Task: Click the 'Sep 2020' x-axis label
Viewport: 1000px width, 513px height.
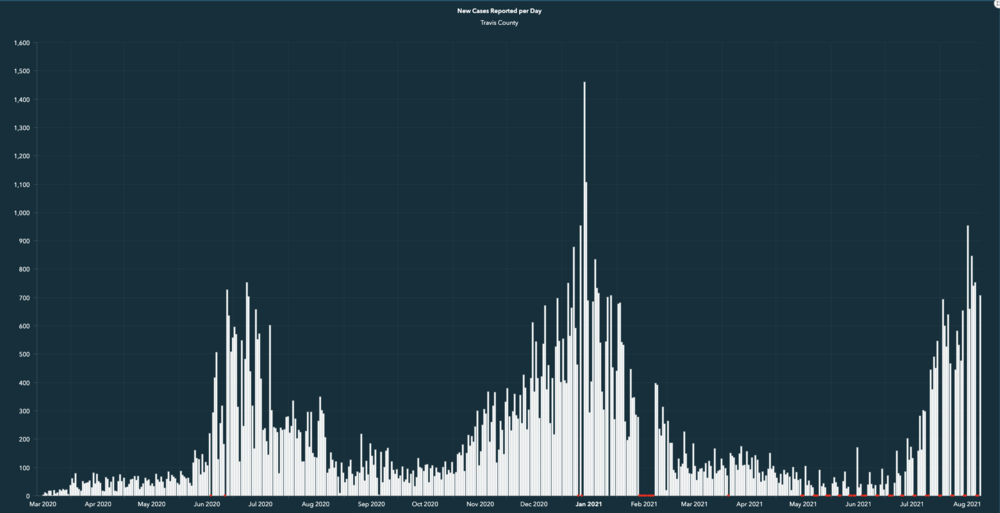Action: pos(370,505)
